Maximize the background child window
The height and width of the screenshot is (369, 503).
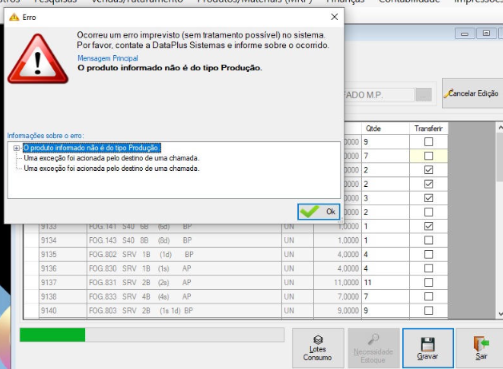point(486,34)
